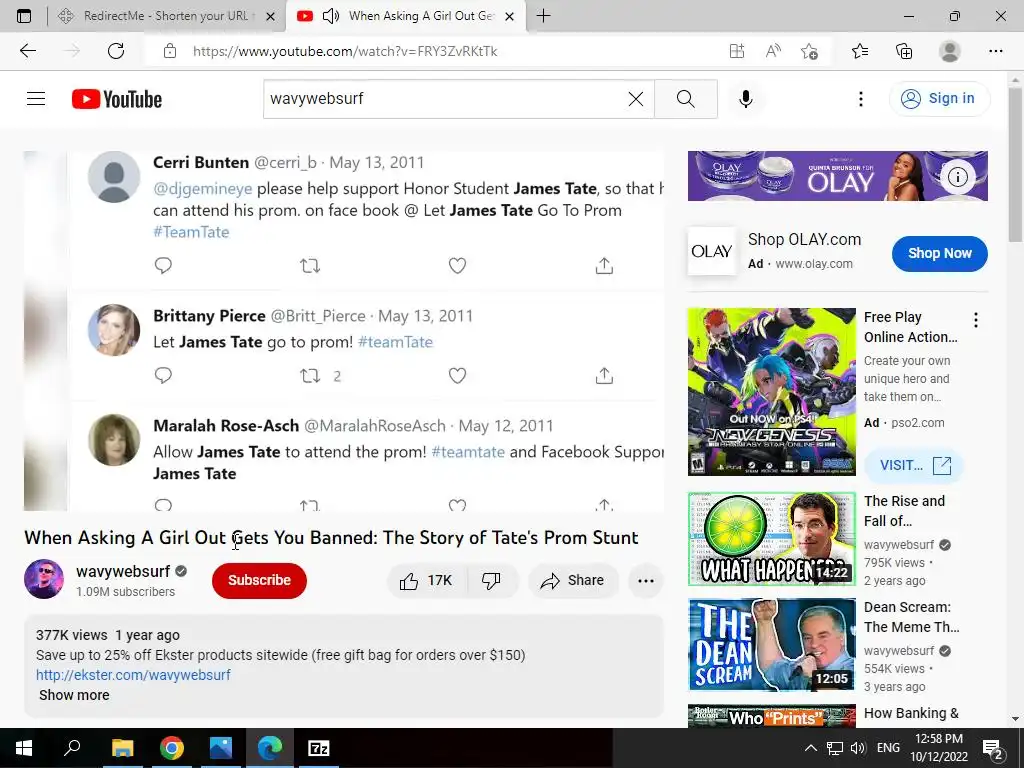Open the YouTube hamburger guide menu
Viewport: 1024px width, 768px height.
point(36,99)
